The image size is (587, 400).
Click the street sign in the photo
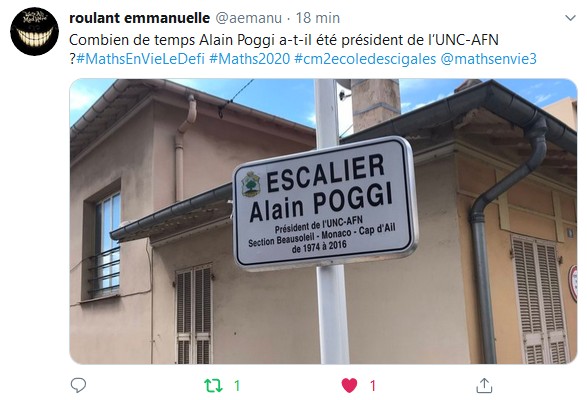[x=325, y=202]
